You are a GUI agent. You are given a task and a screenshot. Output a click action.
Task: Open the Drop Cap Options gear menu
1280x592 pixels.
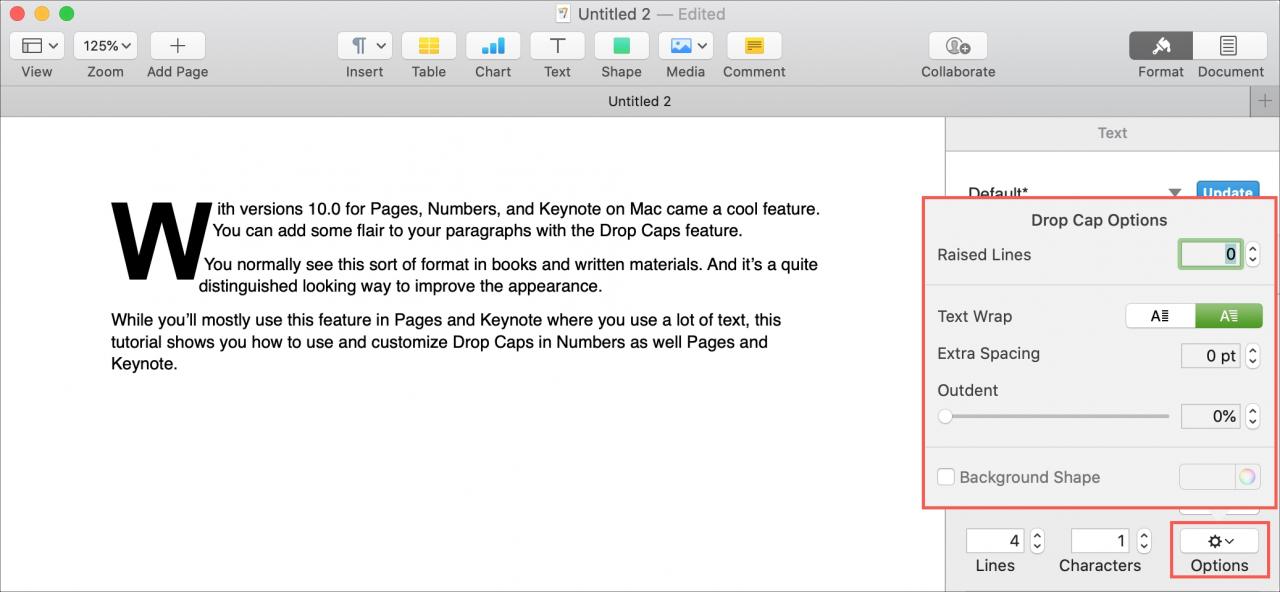1219,541
